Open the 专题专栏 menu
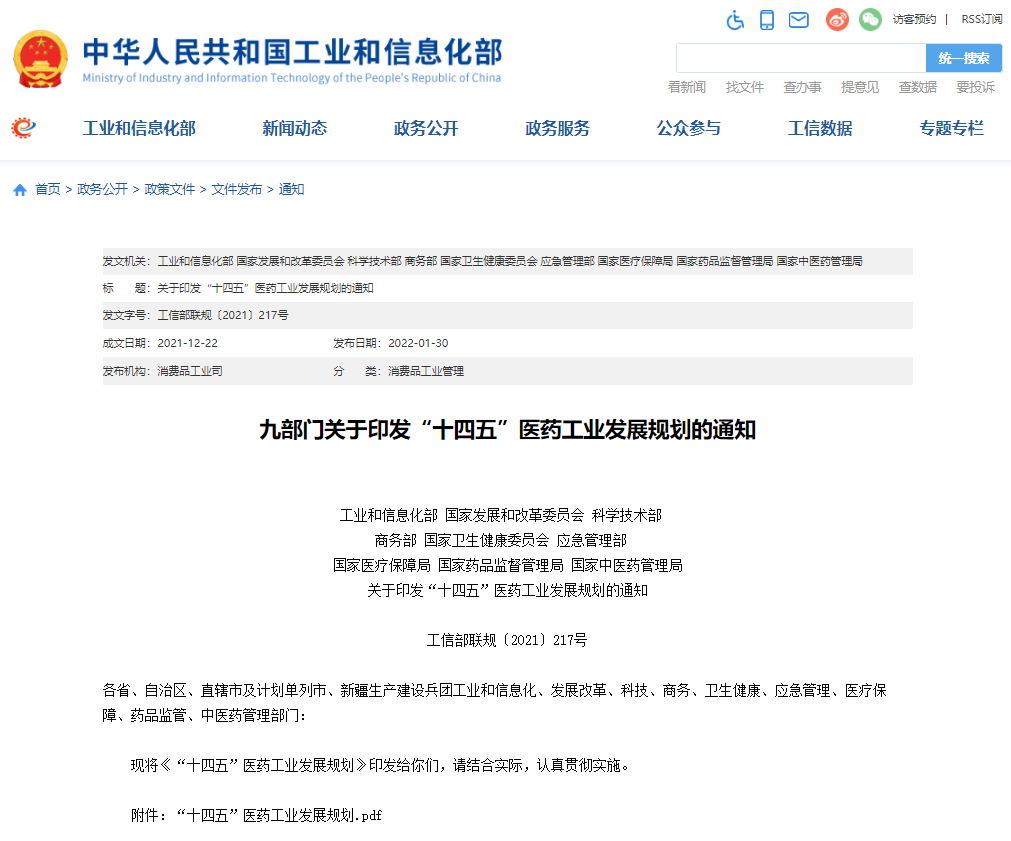Viewport: 1011px width, 841px height. click(952, 128)
